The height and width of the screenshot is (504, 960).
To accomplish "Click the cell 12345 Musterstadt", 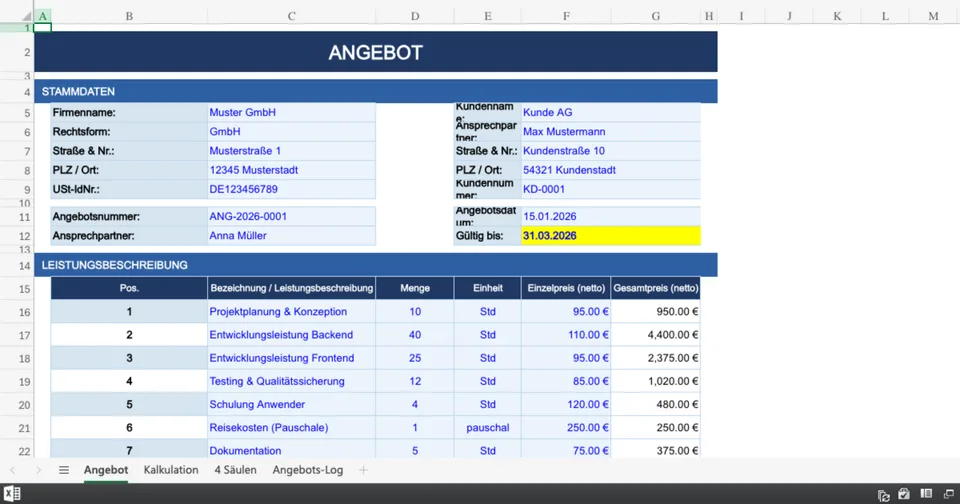I will 291,170.
